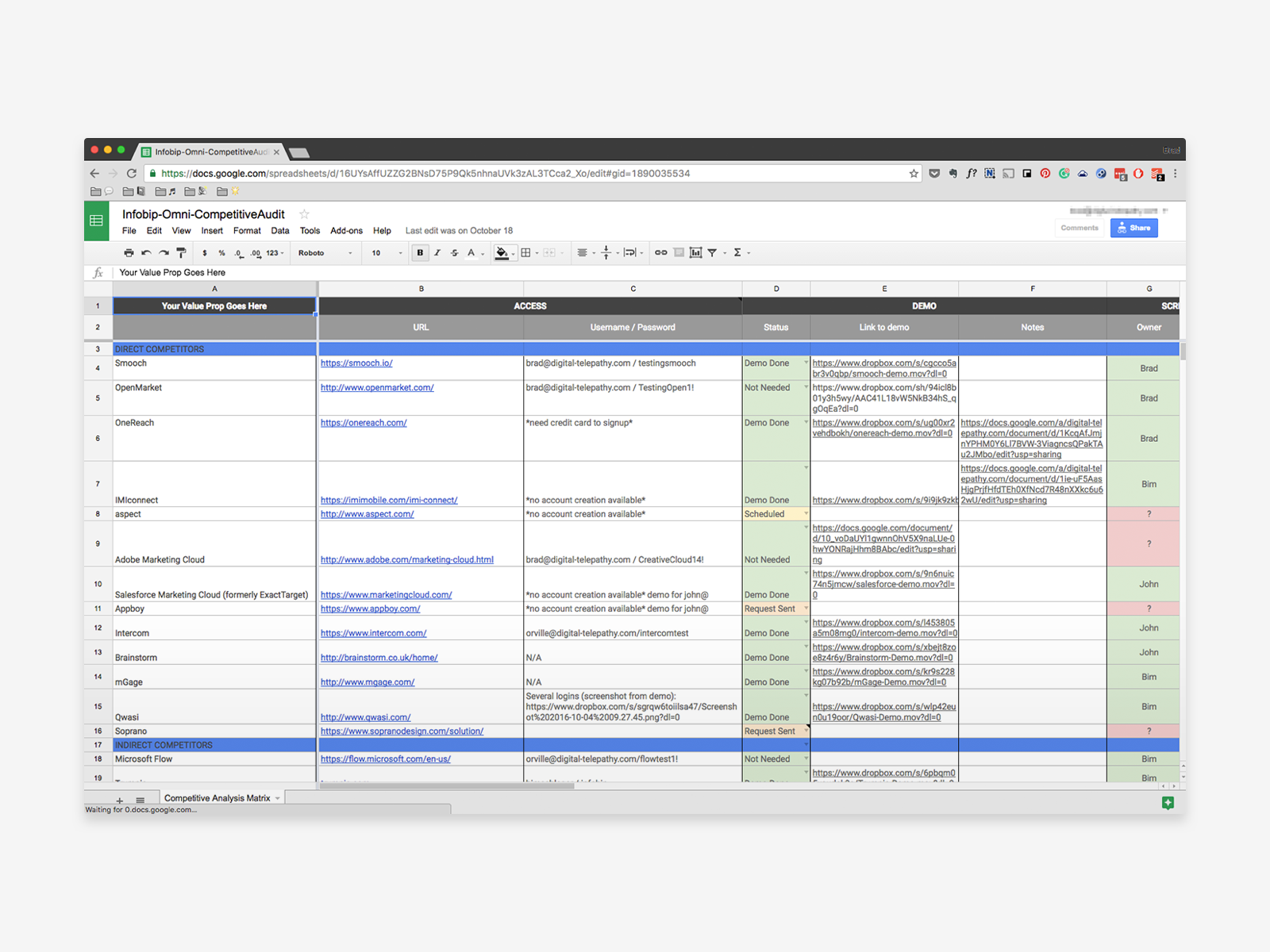Open the filter views dropdown arrow
1270x952 pixels.
tap(725, 253)
